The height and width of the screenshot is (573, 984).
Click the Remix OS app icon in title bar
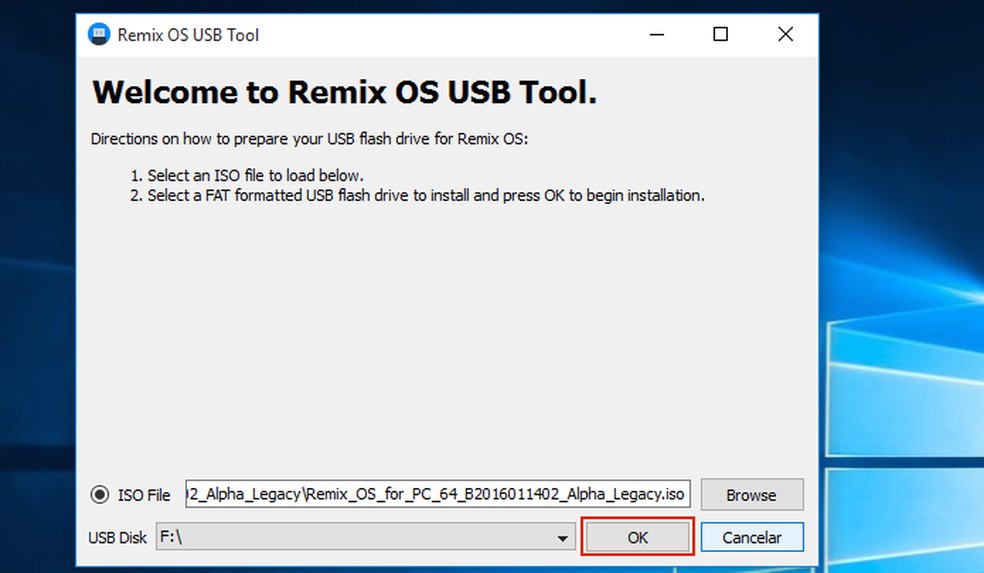tap(99, 35)
